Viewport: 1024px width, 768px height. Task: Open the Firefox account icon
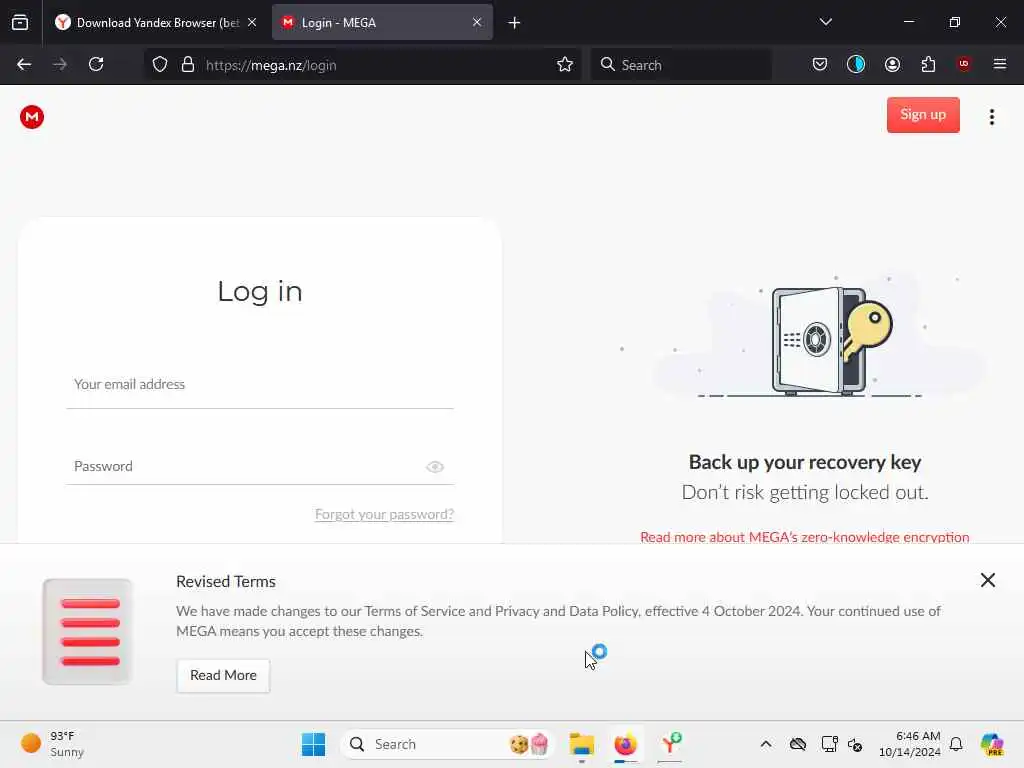tap(892, 65)
